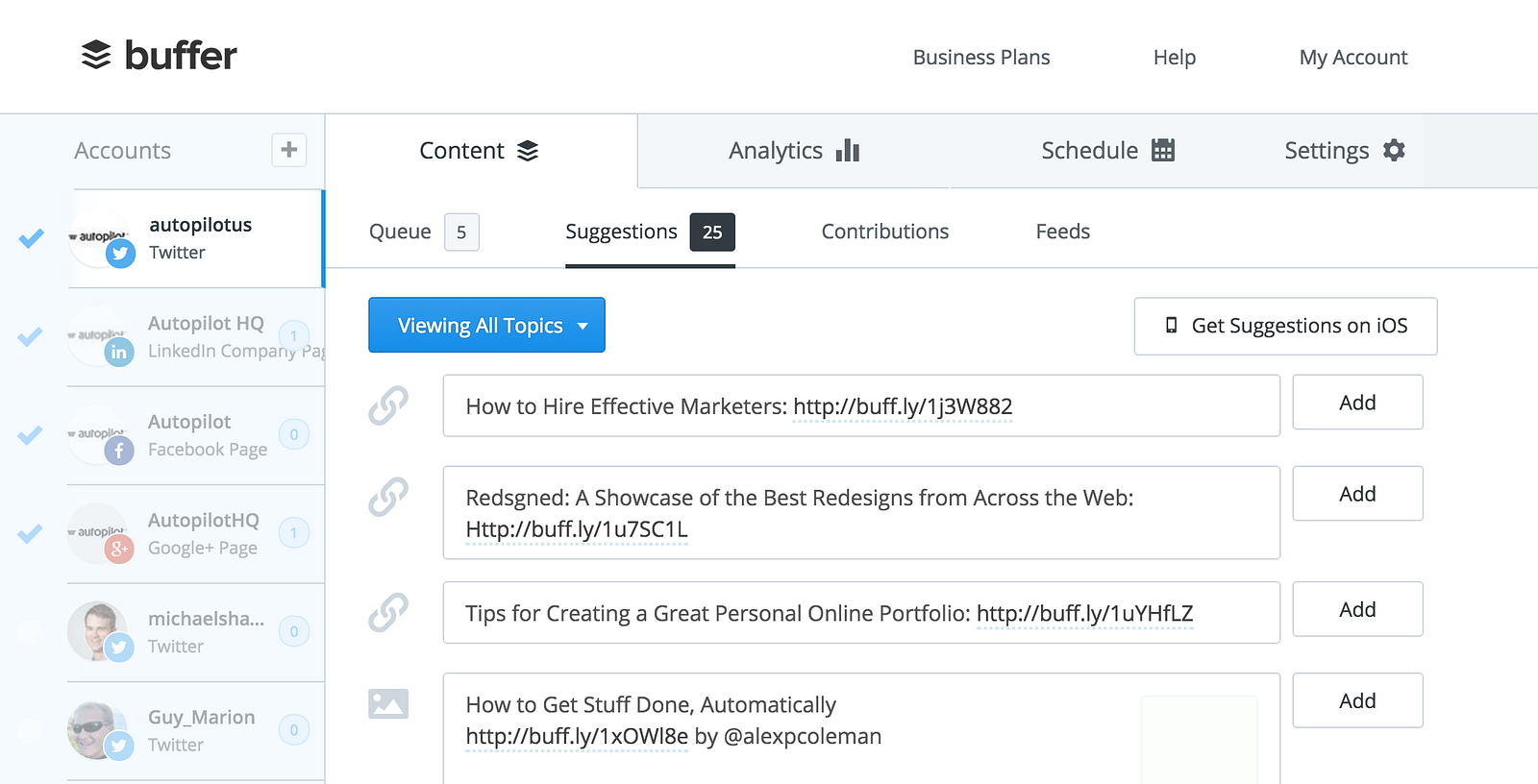The image size is (1538, 784).
Task: Click Get Suggestions on iOS button
Action: (1285, 327)
